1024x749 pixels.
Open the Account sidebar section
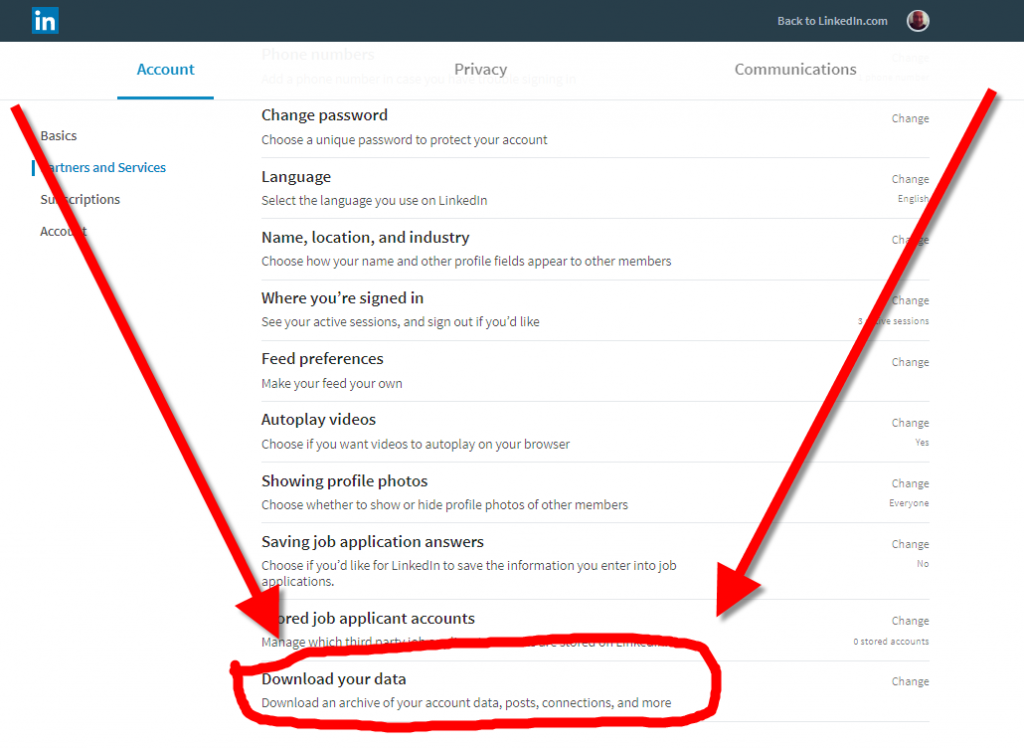(63, 231)
